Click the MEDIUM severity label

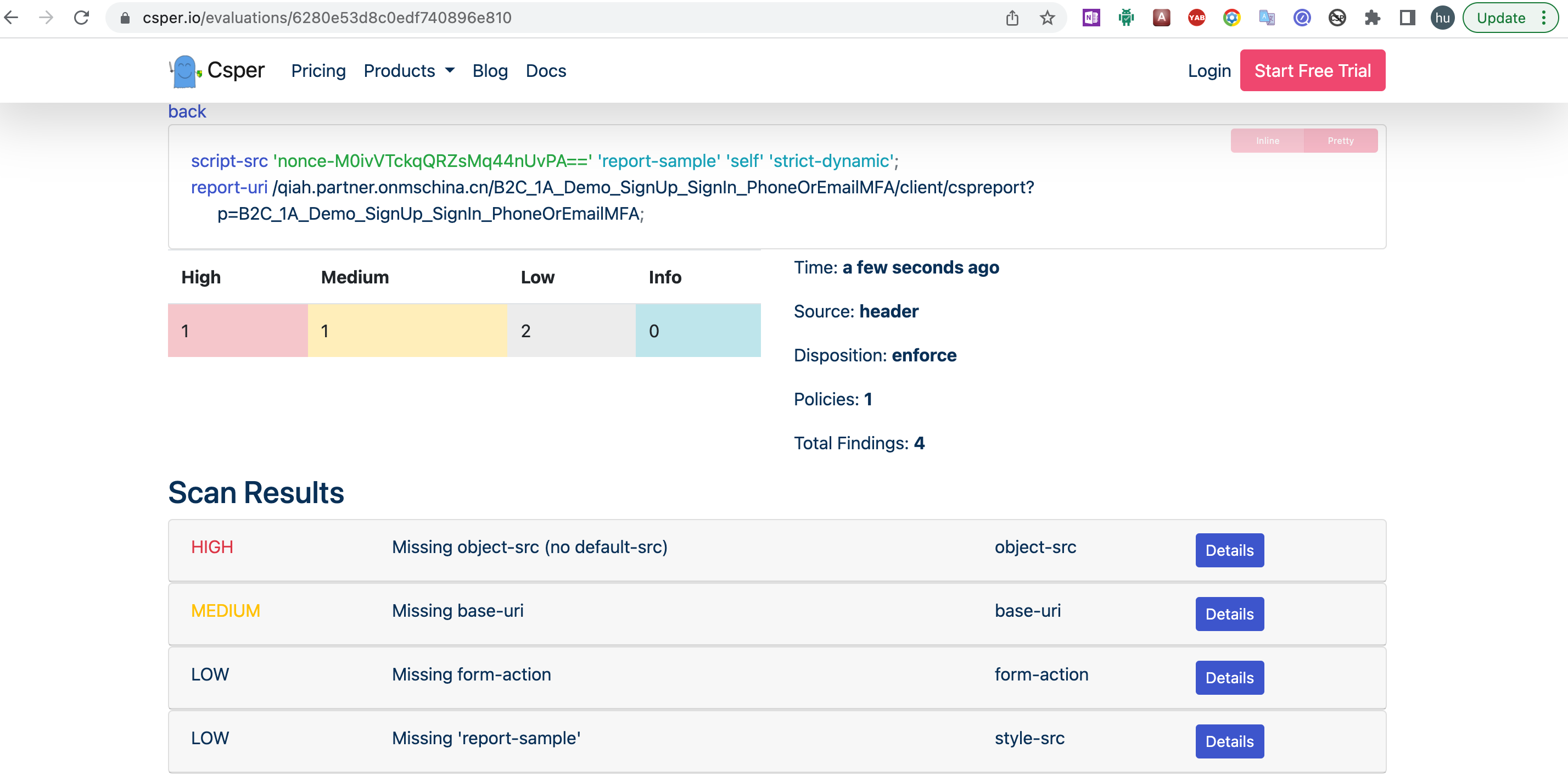pyautogui.click(x=226, y=611)
